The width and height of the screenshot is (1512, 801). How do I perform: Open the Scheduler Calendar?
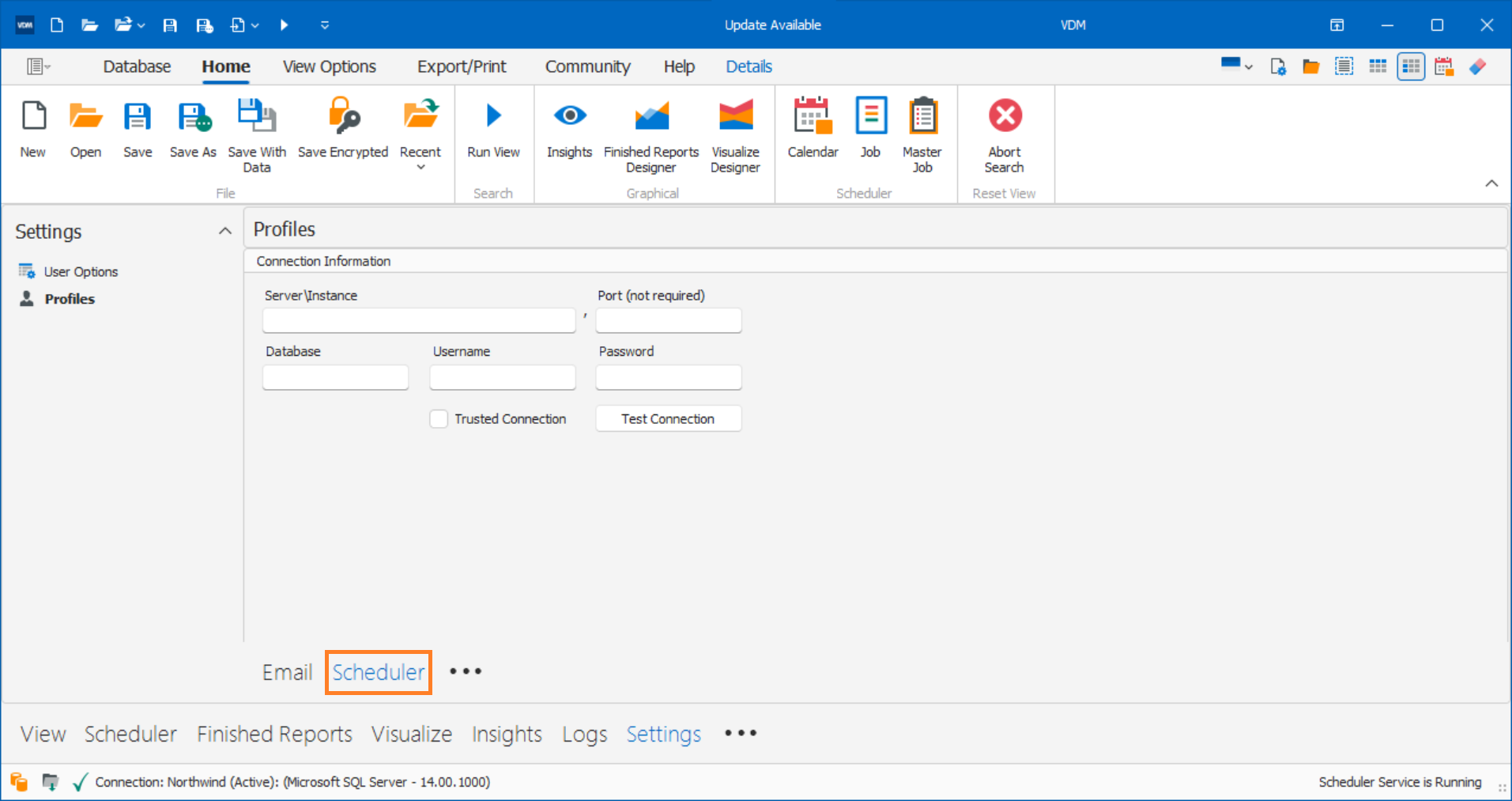click(813, 129)
